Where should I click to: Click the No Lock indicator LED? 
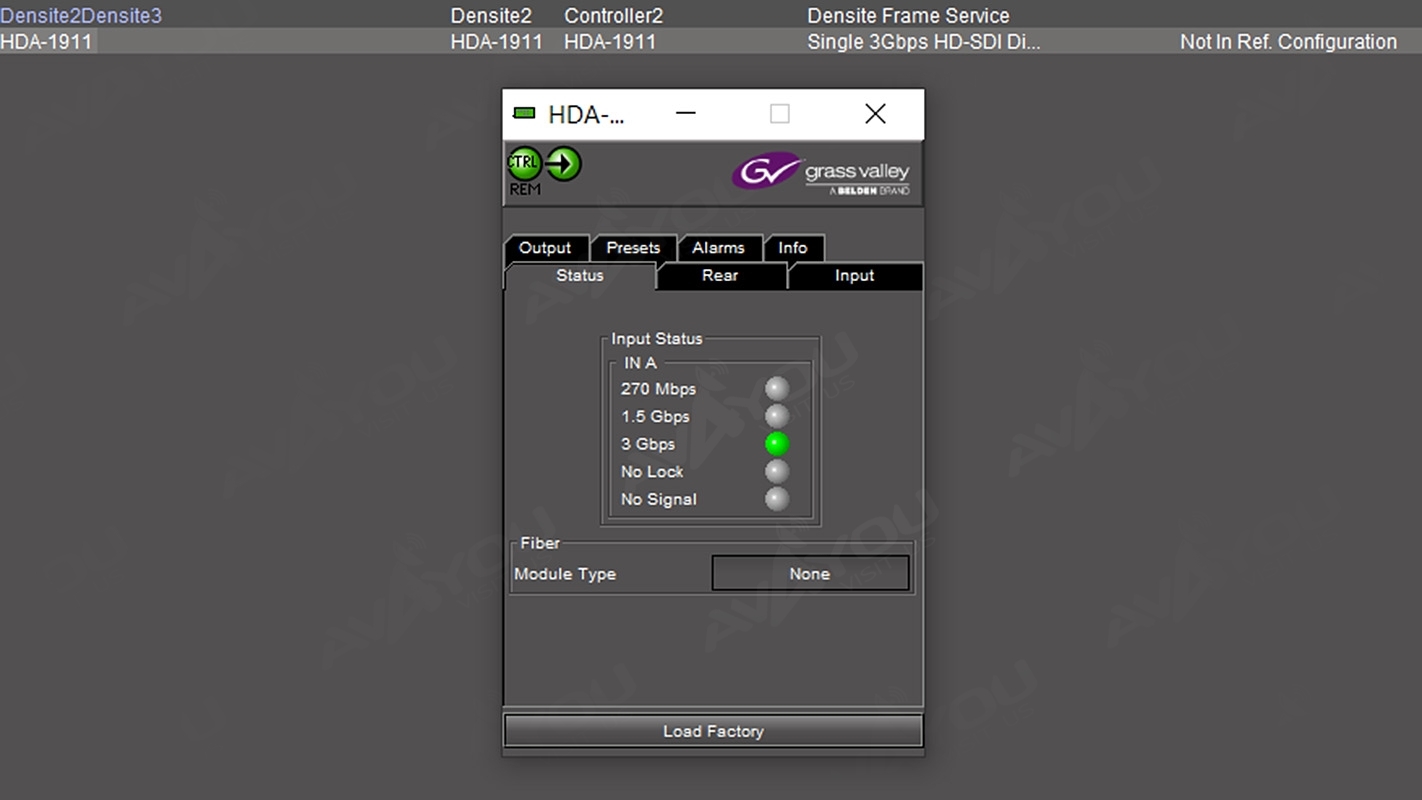(777, 472)
